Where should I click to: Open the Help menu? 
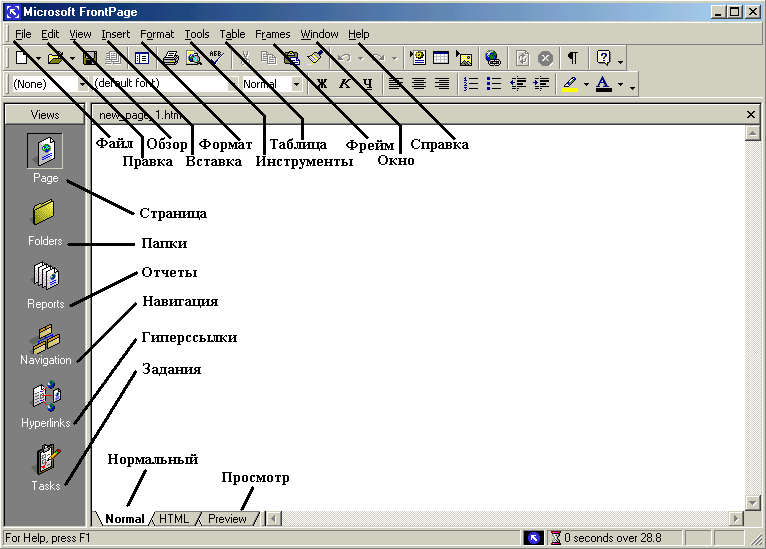click(359, 34)
